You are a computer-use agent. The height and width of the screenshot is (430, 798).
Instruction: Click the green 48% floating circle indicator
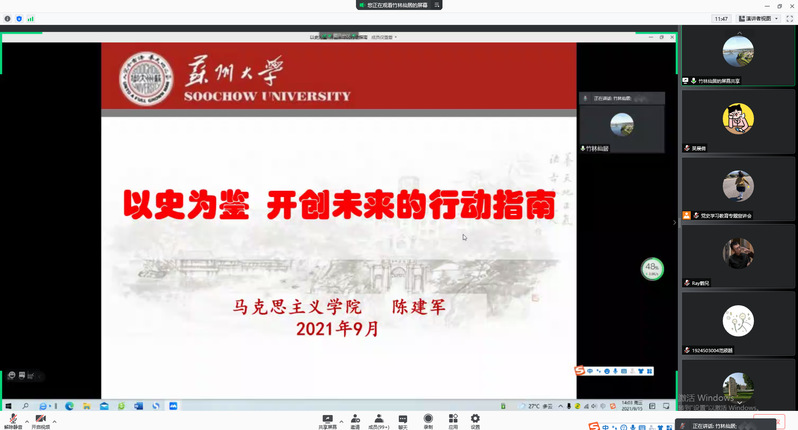652,268
